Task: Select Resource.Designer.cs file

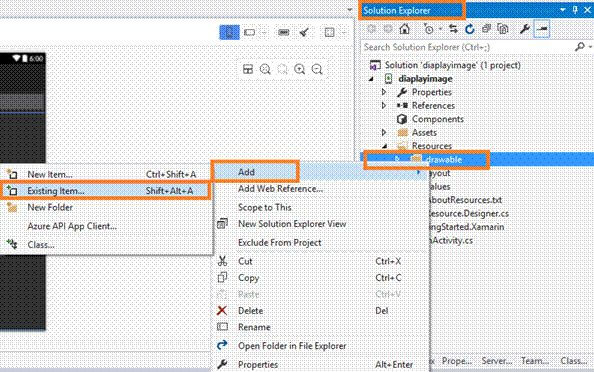Action: pyautogui.click(x=468, y=213)
